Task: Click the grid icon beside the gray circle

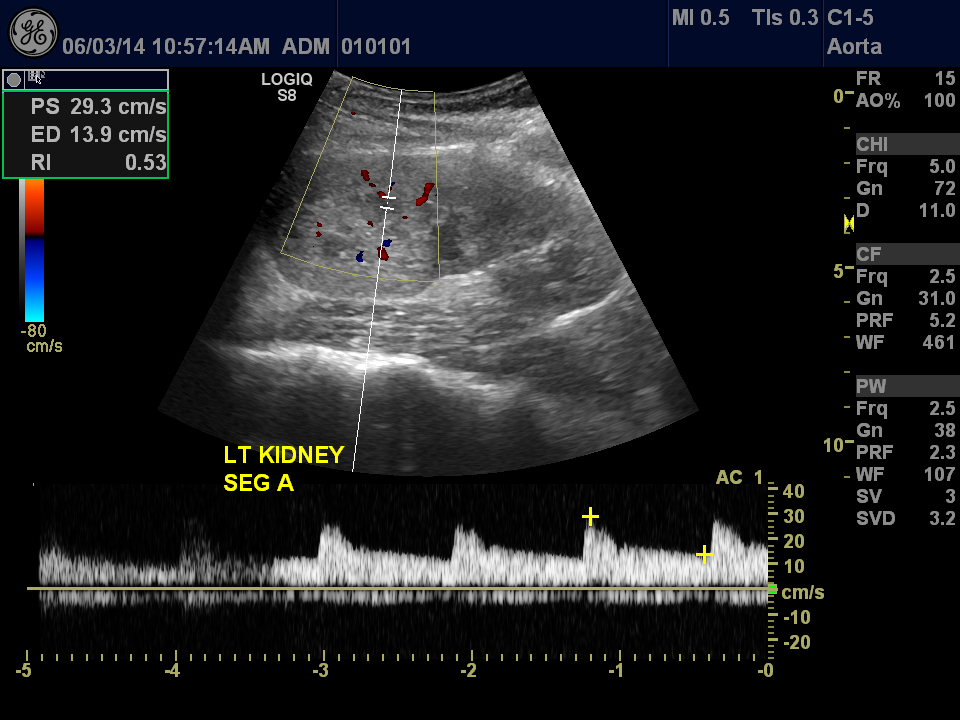Action: coord(37,77)
